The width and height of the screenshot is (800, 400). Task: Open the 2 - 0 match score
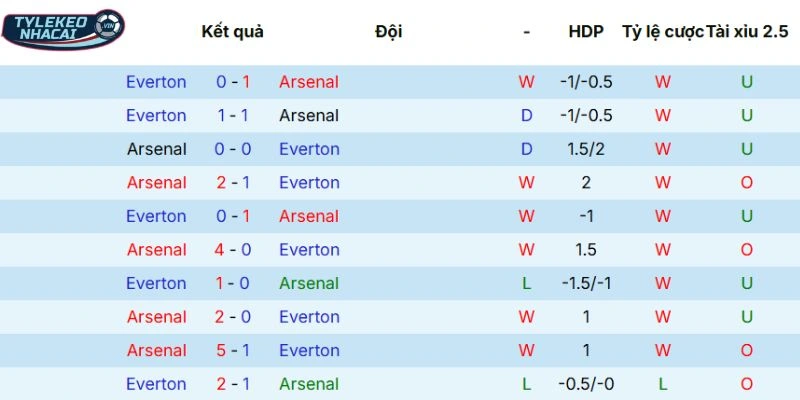(x=233, y=317)
